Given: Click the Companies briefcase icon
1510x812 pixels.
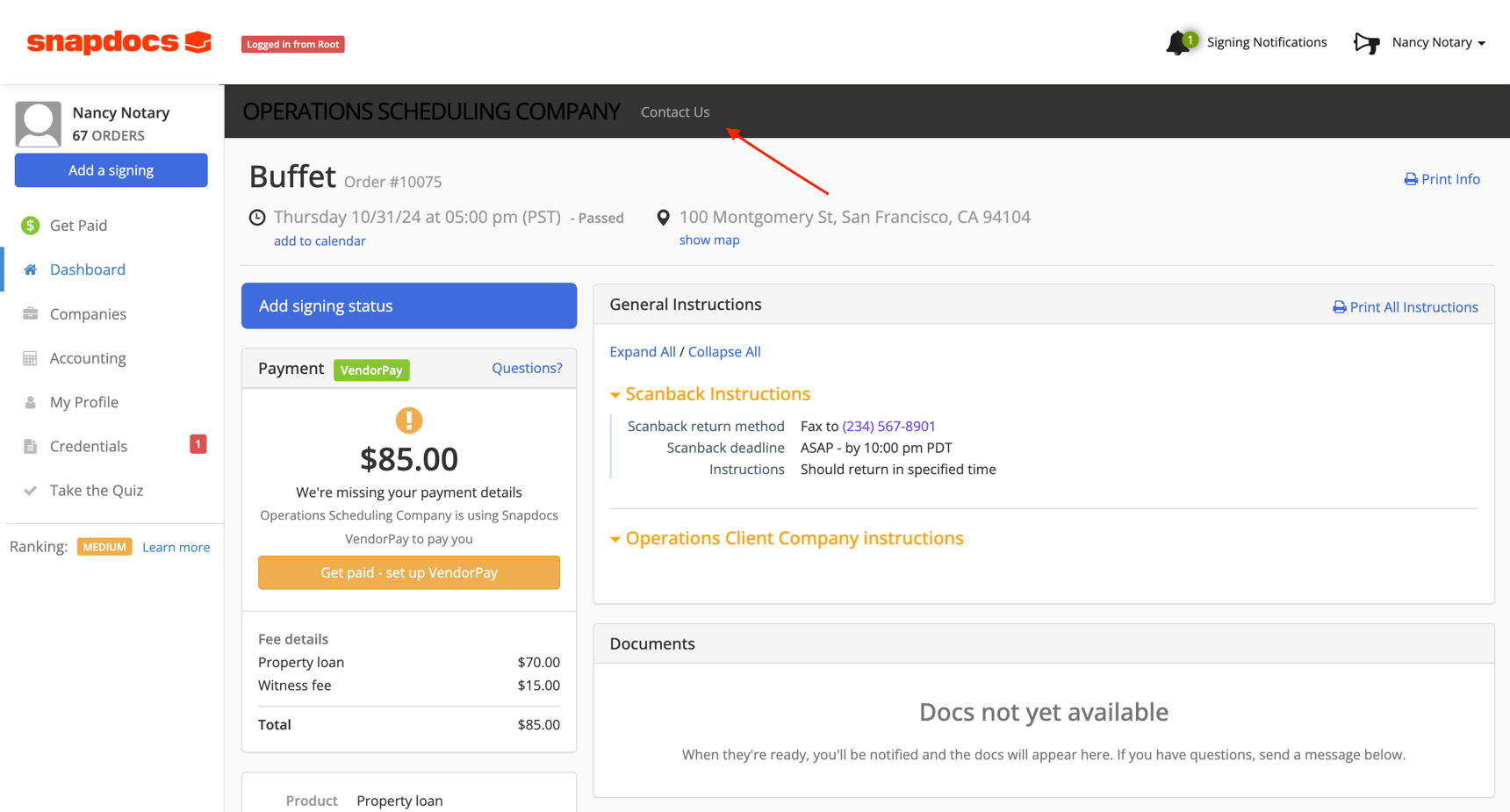Looking at the screenshot, I should pos(31,313).
